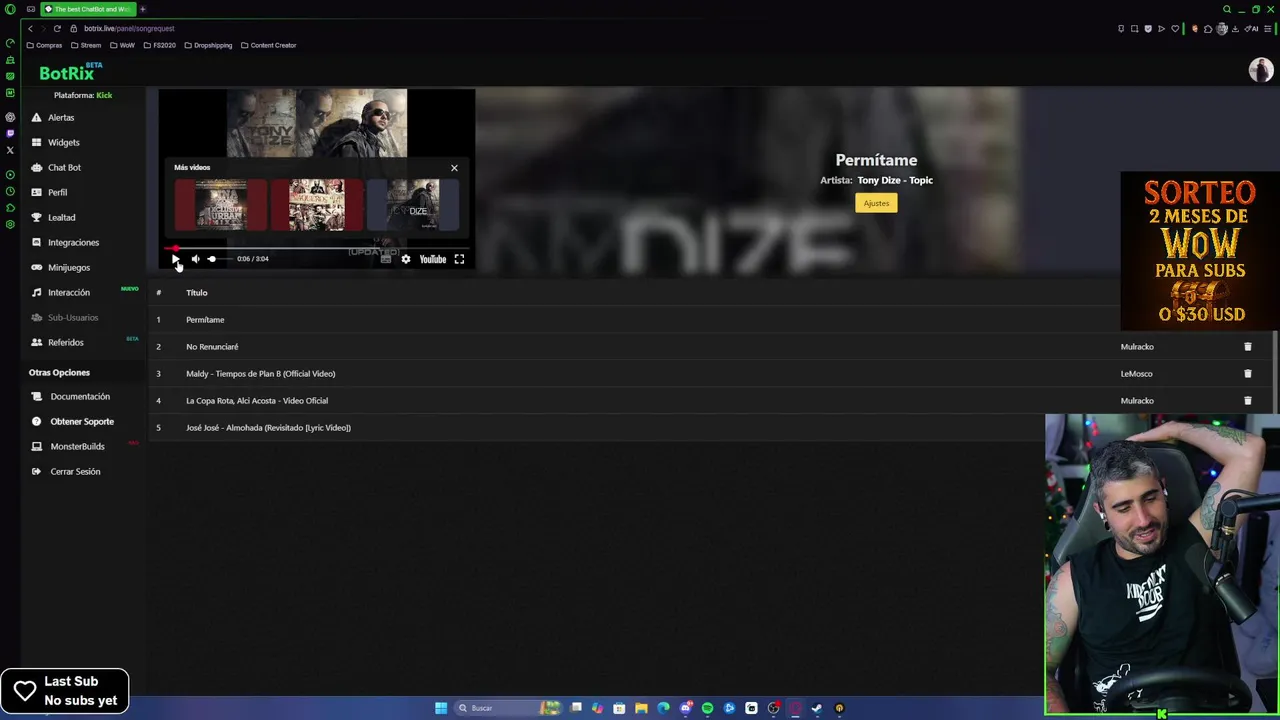The image size is (1280, 720).
Task: Toggle subtitles in the video player
Action: click(385, 259)
